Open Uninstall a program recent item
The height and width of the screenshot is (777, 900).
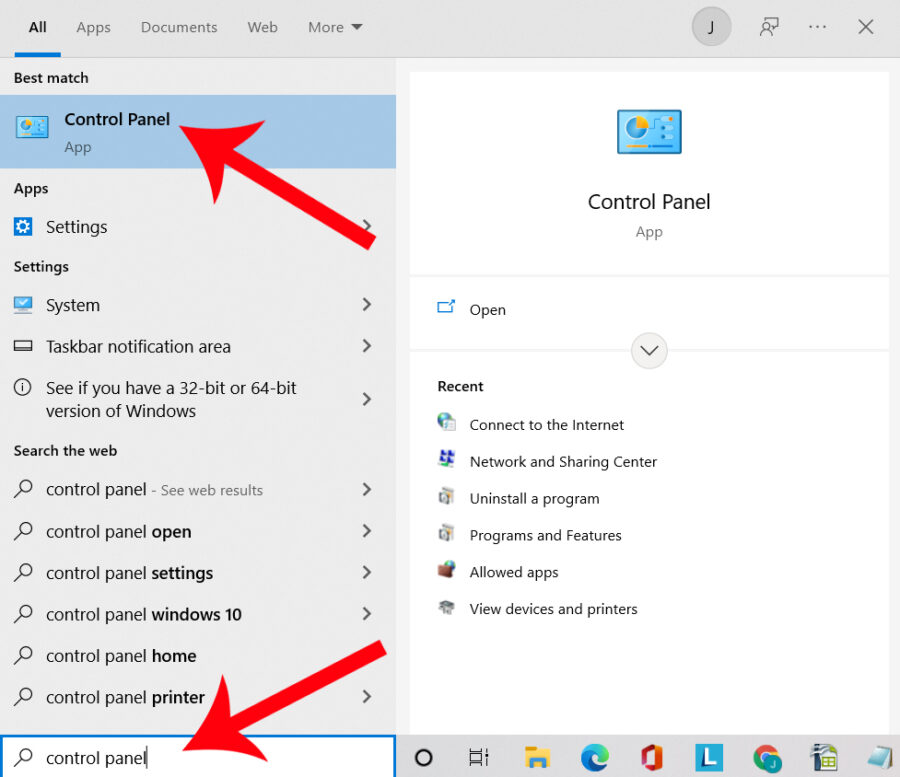click(534, 499)
